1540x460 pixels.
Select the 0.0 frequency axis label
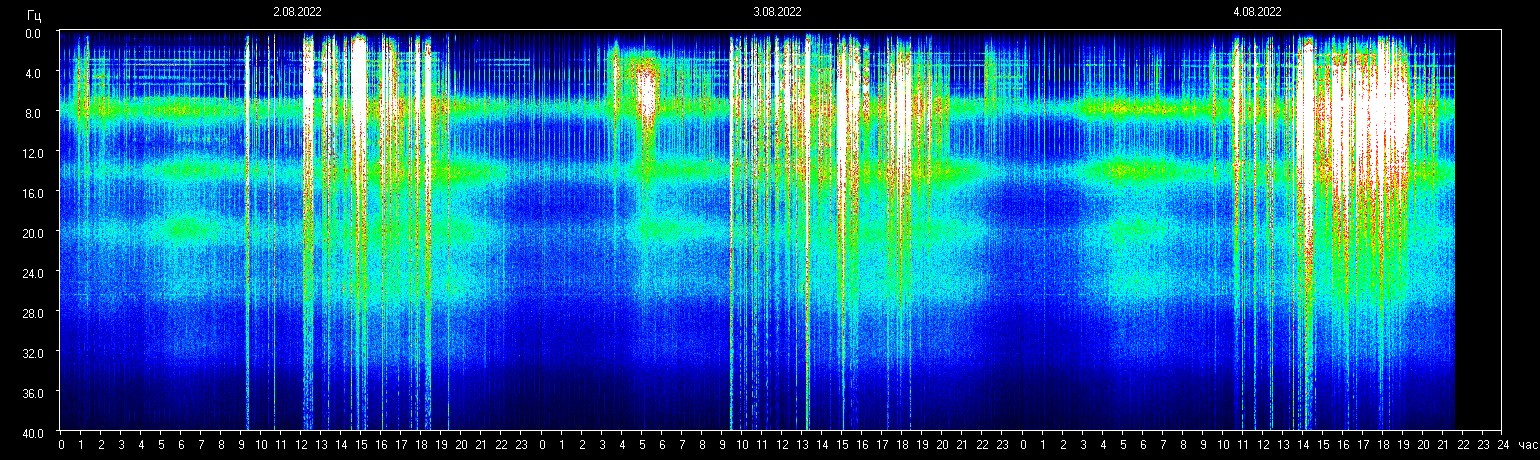[32, 33]
